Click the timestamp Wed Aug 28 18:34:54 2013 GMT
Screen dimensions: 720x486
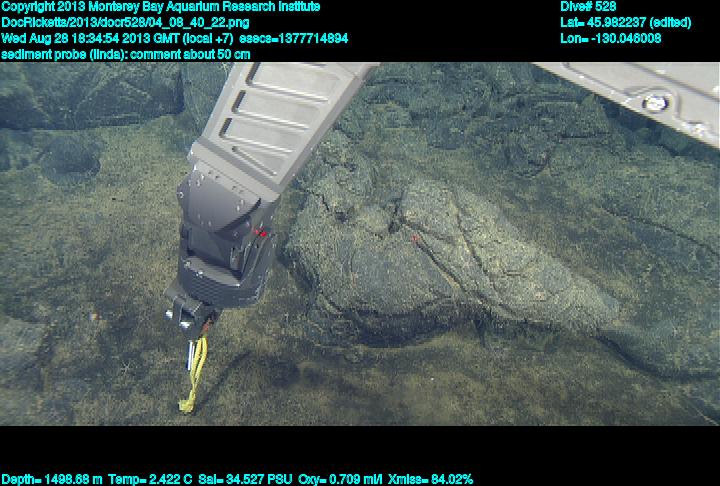tap(92, 38)
